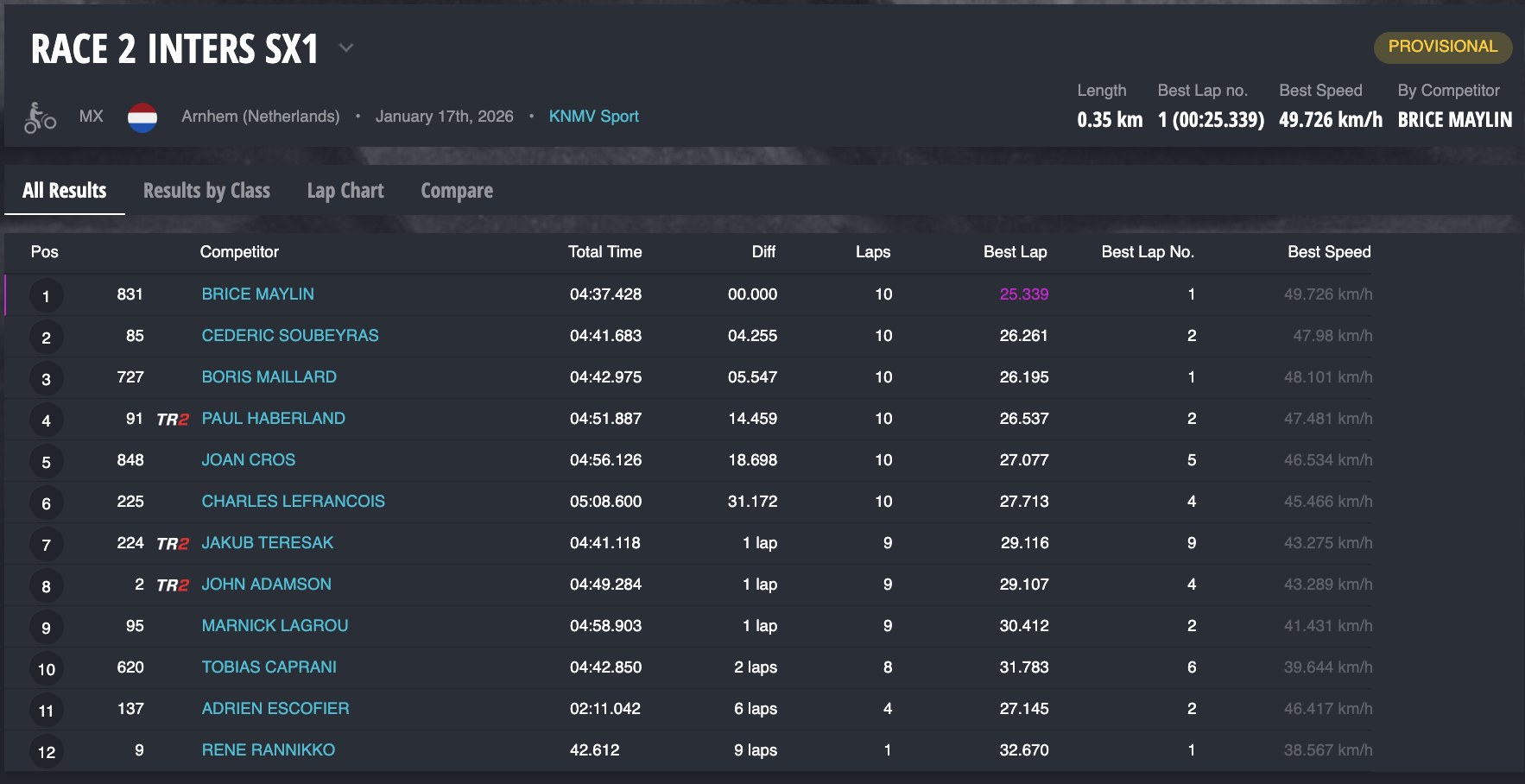Image resolution: width=1525 pixels, height=784 pixels.
Task: Open Brice Maylin's competitor page
Action: tap(257, 294)
